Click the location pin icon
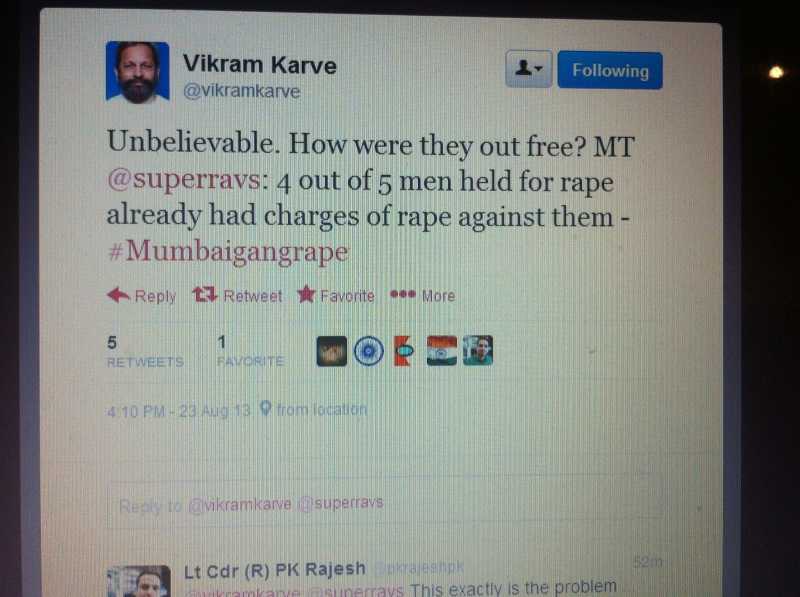Screen dimensions: 800x597 point(265,409)
